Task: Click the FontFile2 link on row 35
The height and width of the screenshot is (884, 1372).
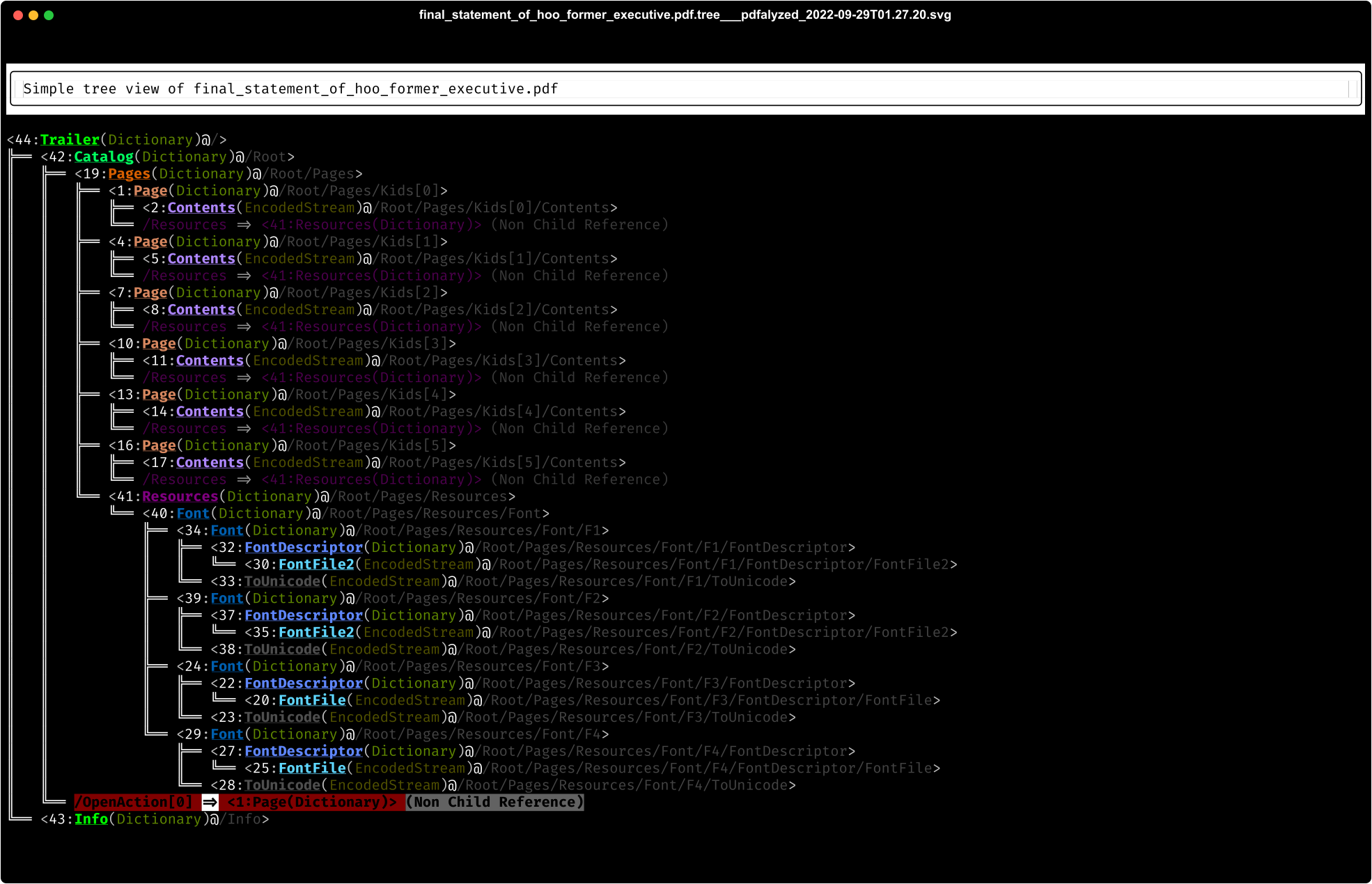Action: pos(316,632)
